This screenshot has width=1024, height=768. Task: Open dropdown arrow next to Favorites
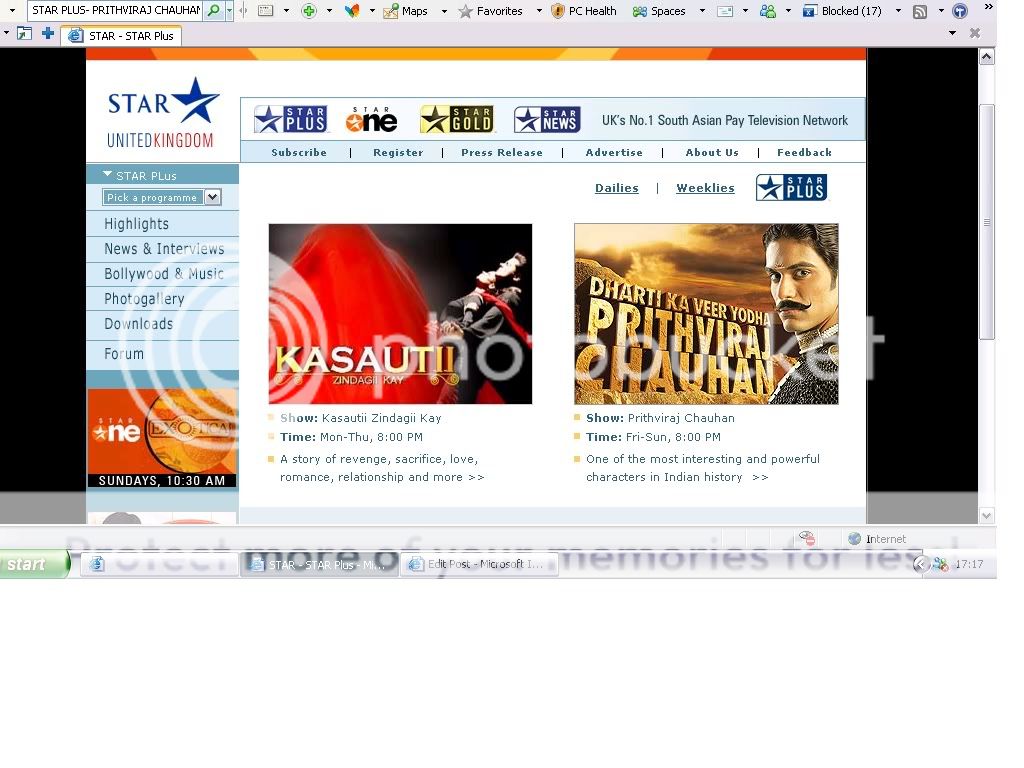coord(539,11)
